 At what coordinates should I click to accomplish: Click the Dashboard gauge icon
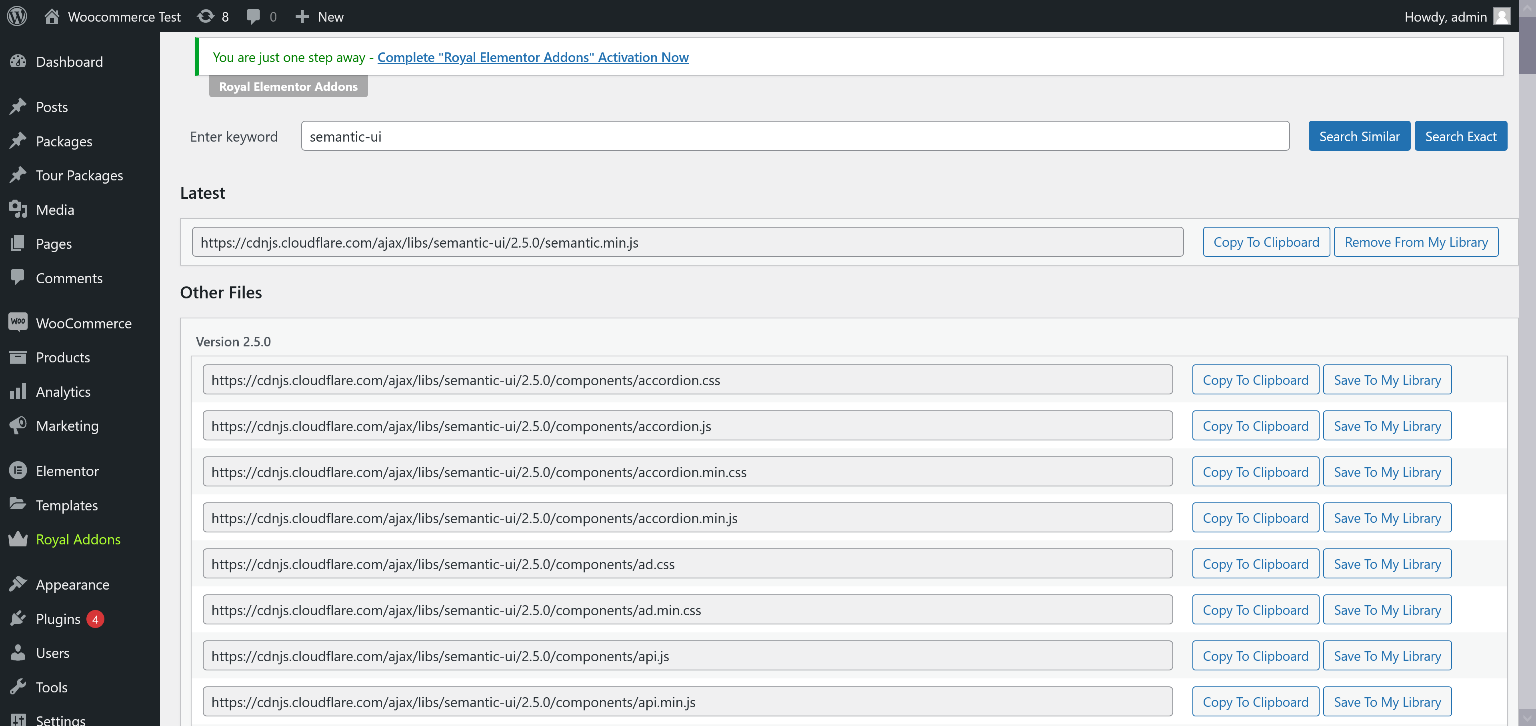18,61
